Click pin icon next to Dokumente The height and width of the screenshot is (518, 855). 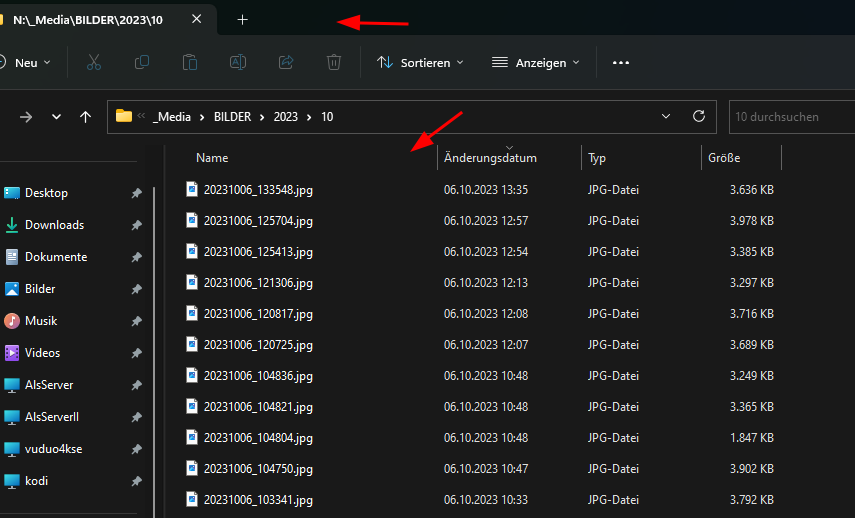click(x=136, y=257)
